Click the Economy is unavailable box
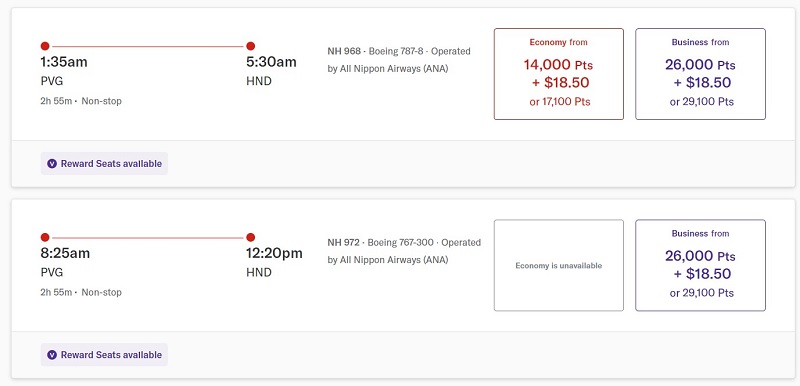 (559, 265)
